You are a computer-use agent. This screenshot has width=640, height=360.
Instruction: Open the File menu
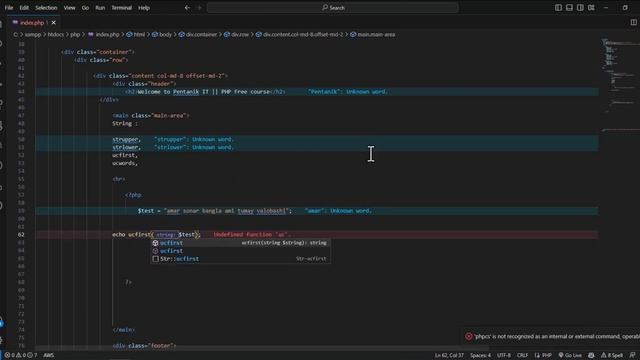pos(9,8)
